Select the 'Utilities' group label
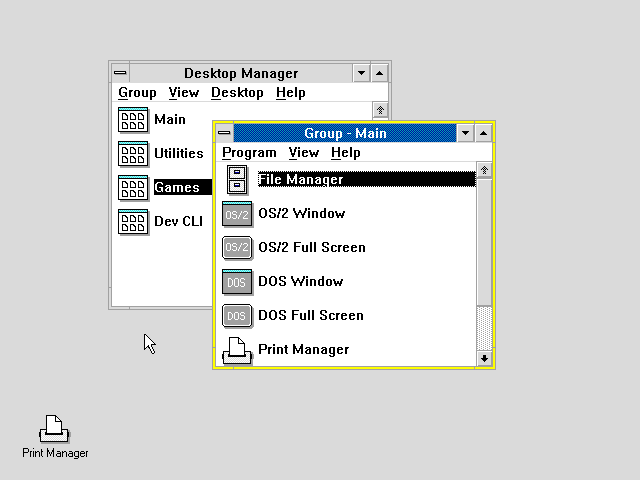The height and width of the screenshot is (480, 640). click(x=179, y=153)
